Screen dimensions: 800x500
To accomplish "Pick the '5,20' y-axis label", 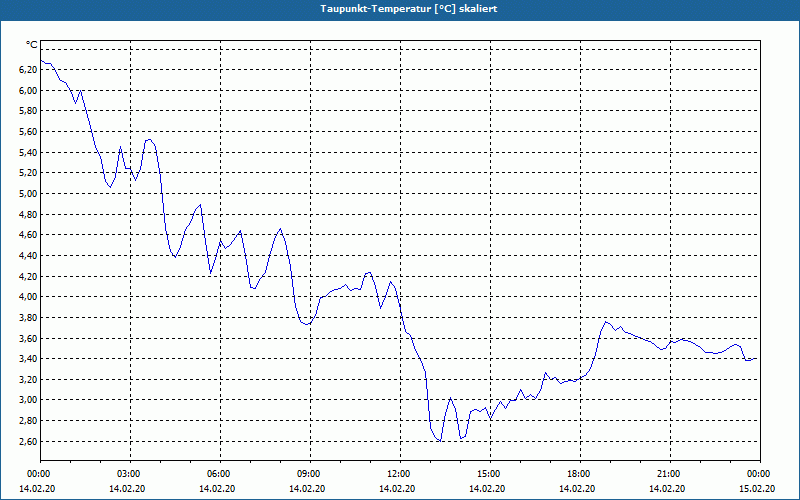I will [29, 172].
